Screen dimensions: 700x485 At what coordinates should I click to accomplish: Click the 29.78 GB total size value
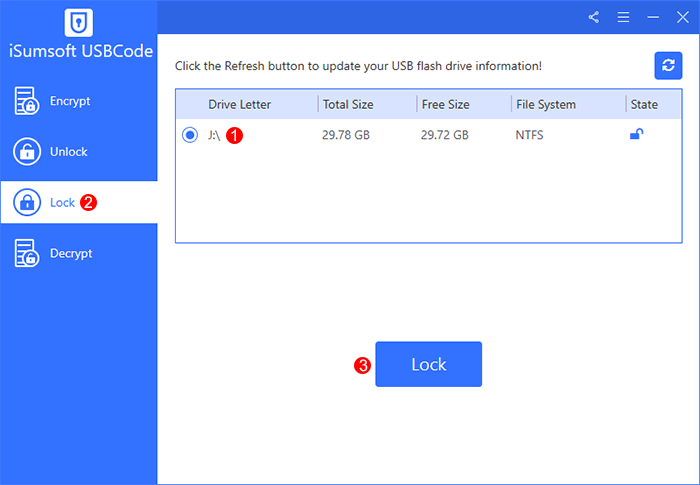tap(346, 135)
